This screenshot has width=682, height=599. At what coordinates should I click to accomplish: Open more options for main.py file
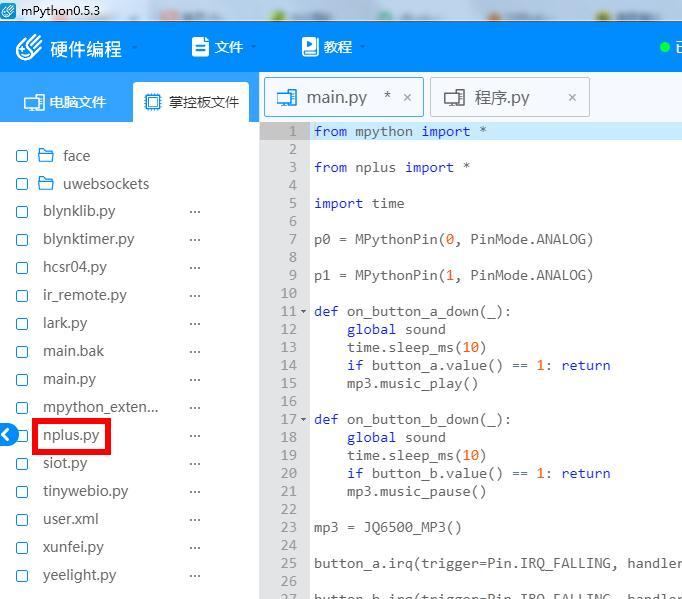[x=195, y=380]
